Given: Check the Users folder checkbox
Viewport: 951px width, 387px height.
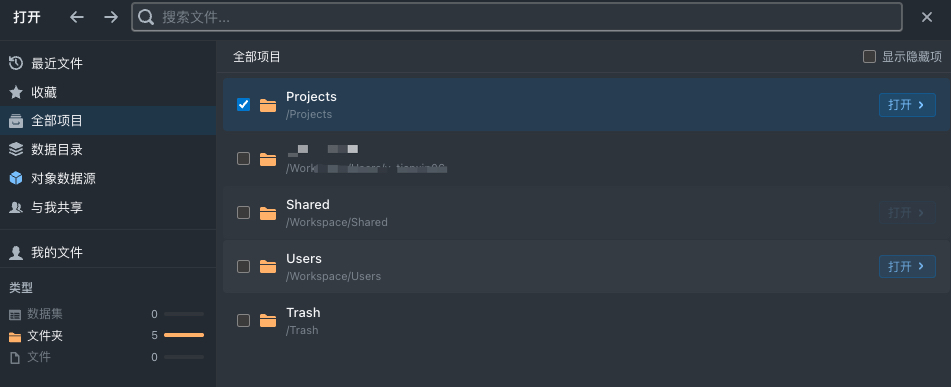Looking at the screenshot, I should (243, 266).
